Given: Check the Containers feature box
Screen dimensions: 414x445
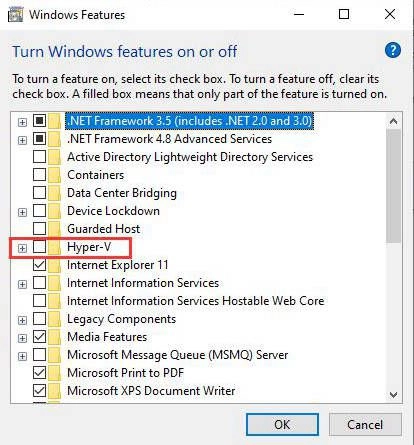Looking at the screenshot, I should [39, 175].
